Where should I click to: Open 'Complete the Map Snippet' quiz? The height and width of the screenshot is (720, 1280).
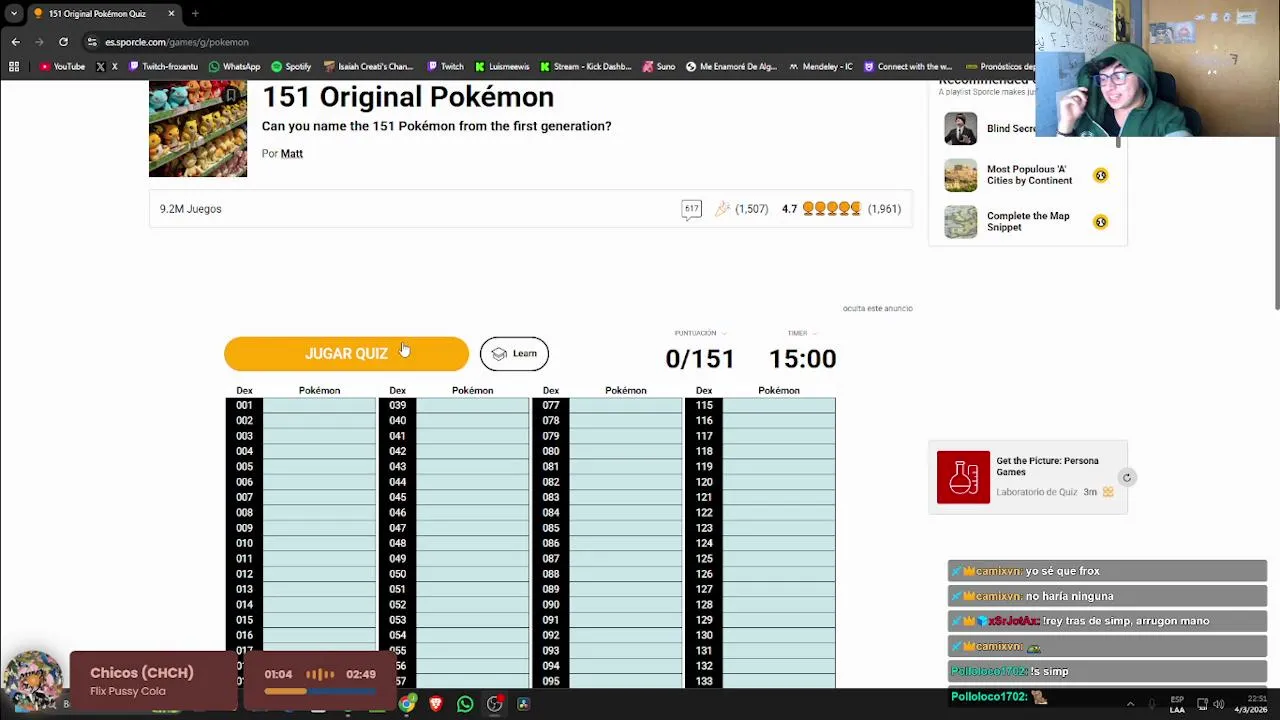pyautogui.click(x=1028, y=221)
